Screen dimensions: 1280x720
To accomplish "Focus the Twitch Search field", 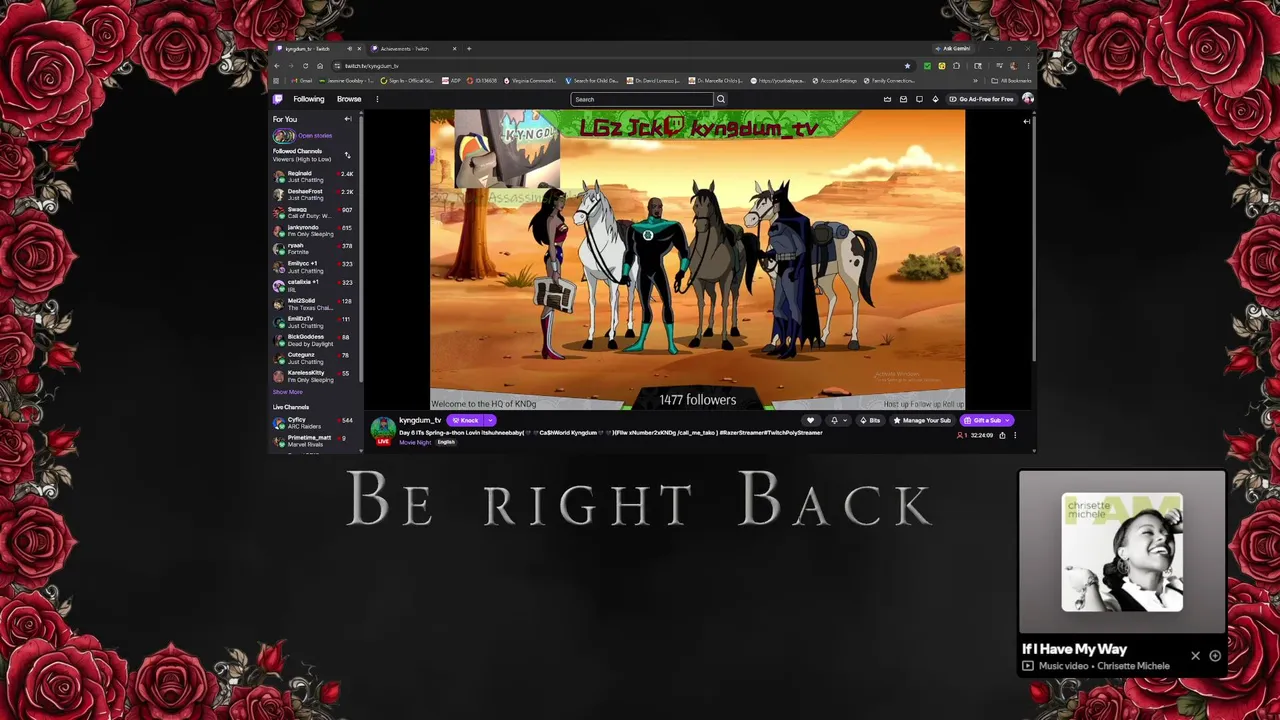I will (x=641, y=99).
